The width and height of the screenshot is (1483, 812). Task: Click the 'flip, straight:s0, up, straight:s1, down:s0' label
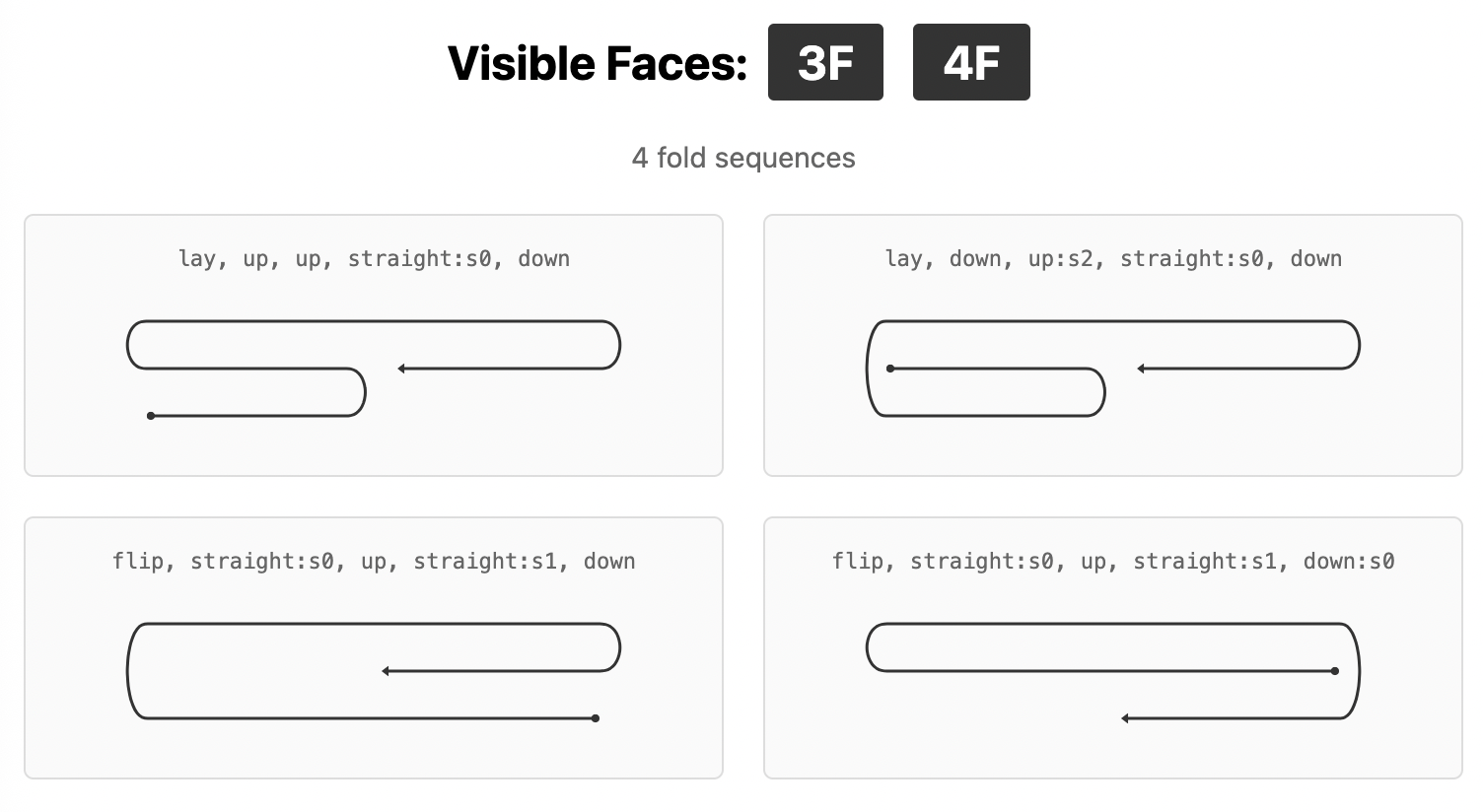point(1112,561)
